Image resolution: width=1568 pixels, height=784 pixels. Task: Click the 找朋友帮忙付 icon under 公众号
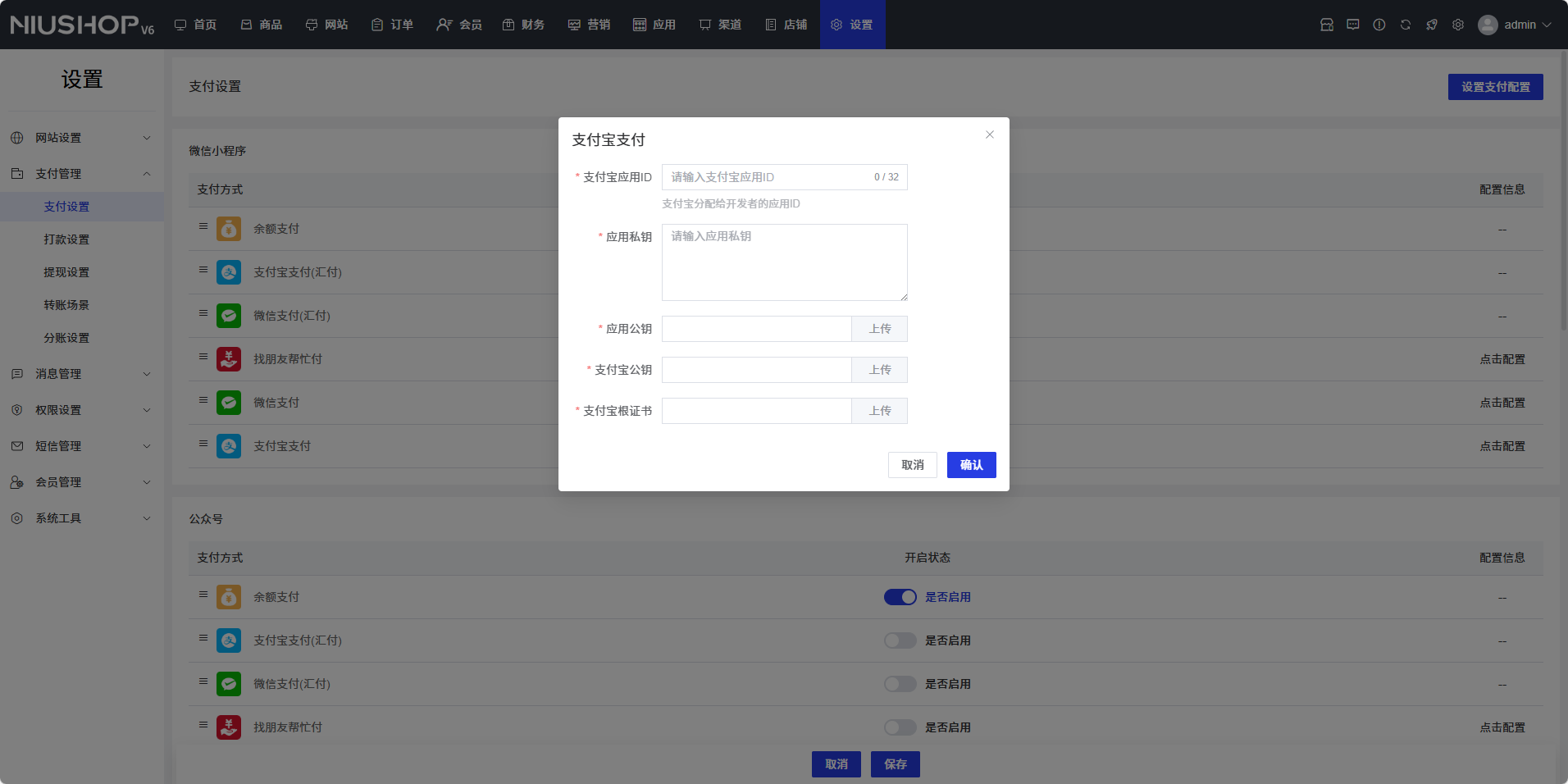tap(229, 727)
